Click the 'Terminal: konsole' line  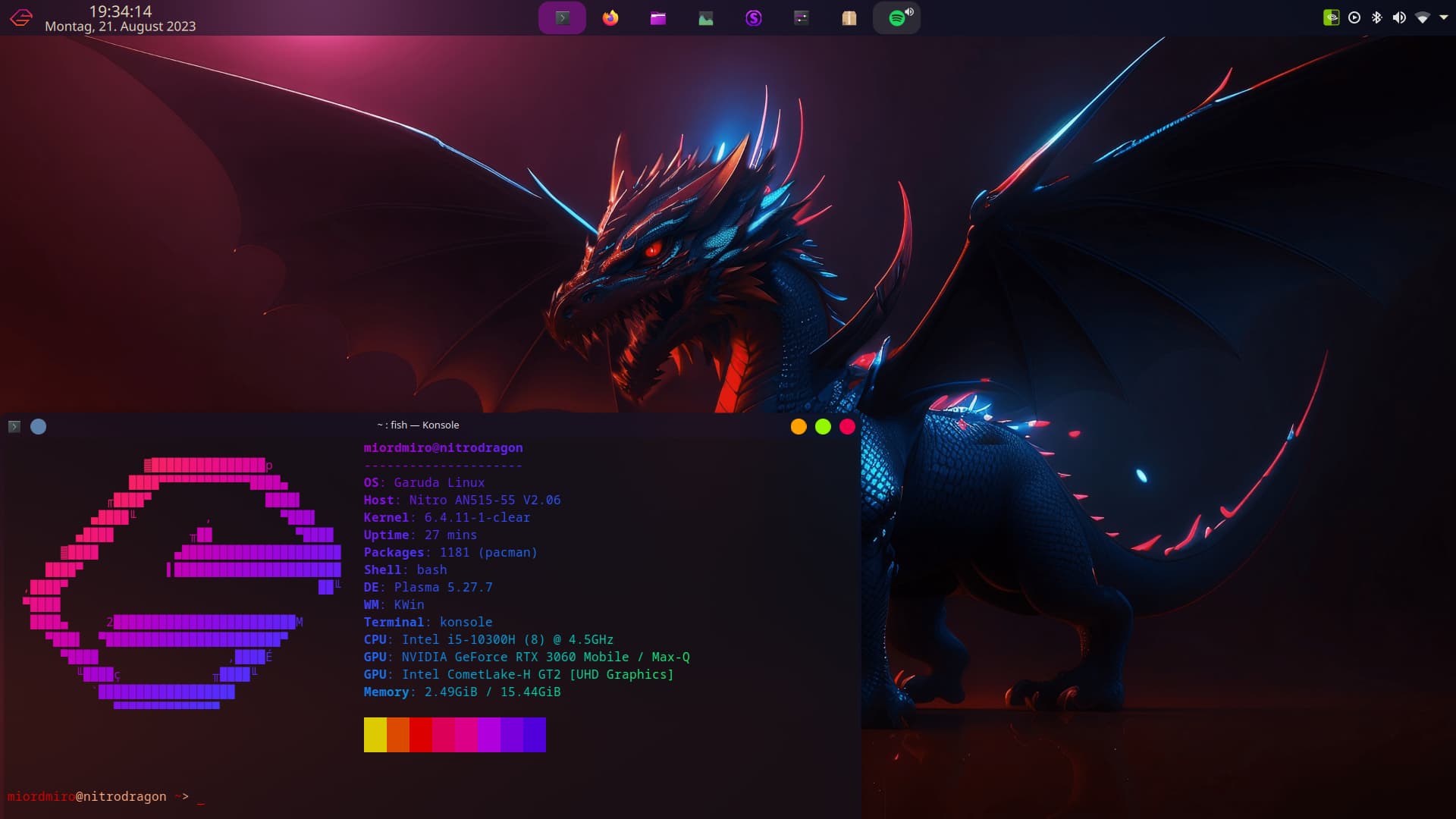point(428,623)
